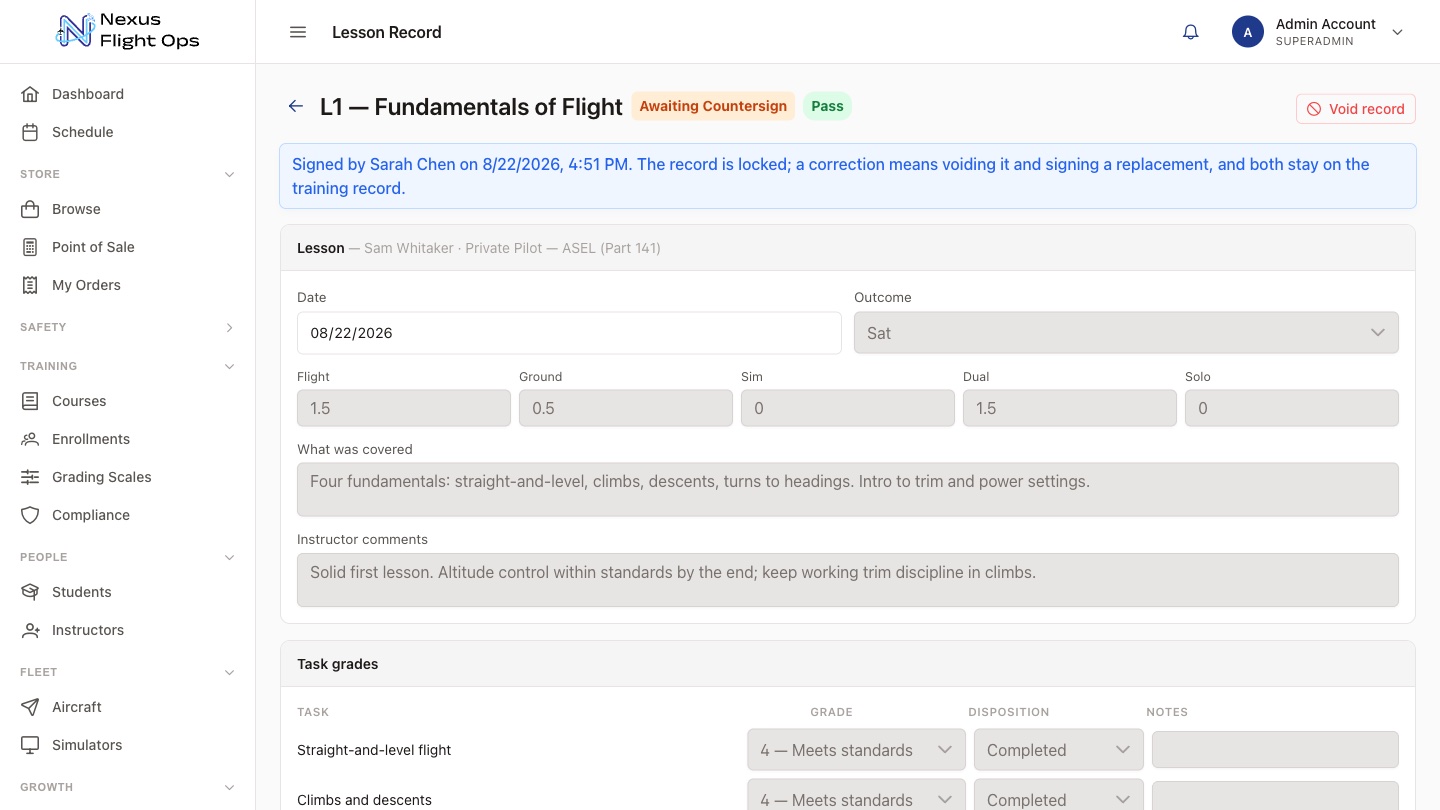Click the Courses list icon
Viewport: 1440px width, 810px height.
(30, 401)
